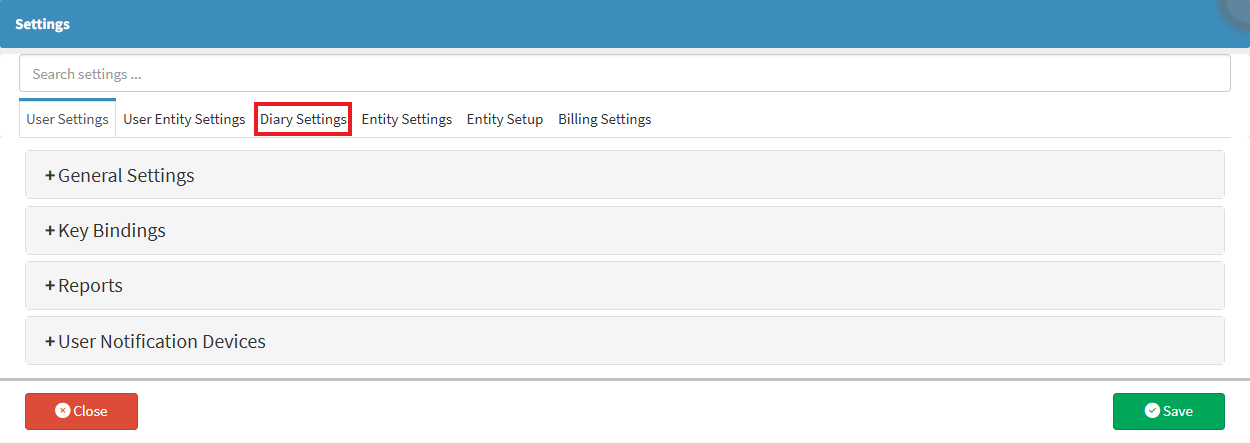Expand the Key Bindings panel

click(112, 231)
